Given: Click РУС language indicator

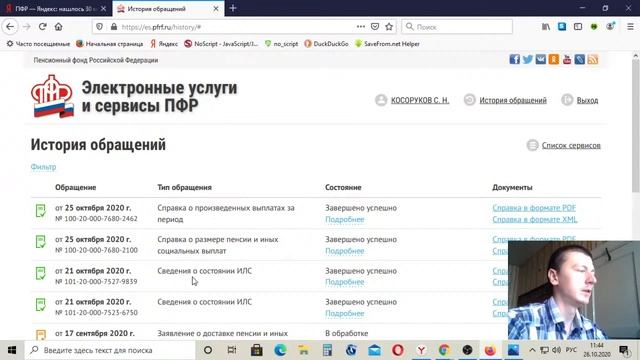Looking at the screenshot, I should pos(571,350).
